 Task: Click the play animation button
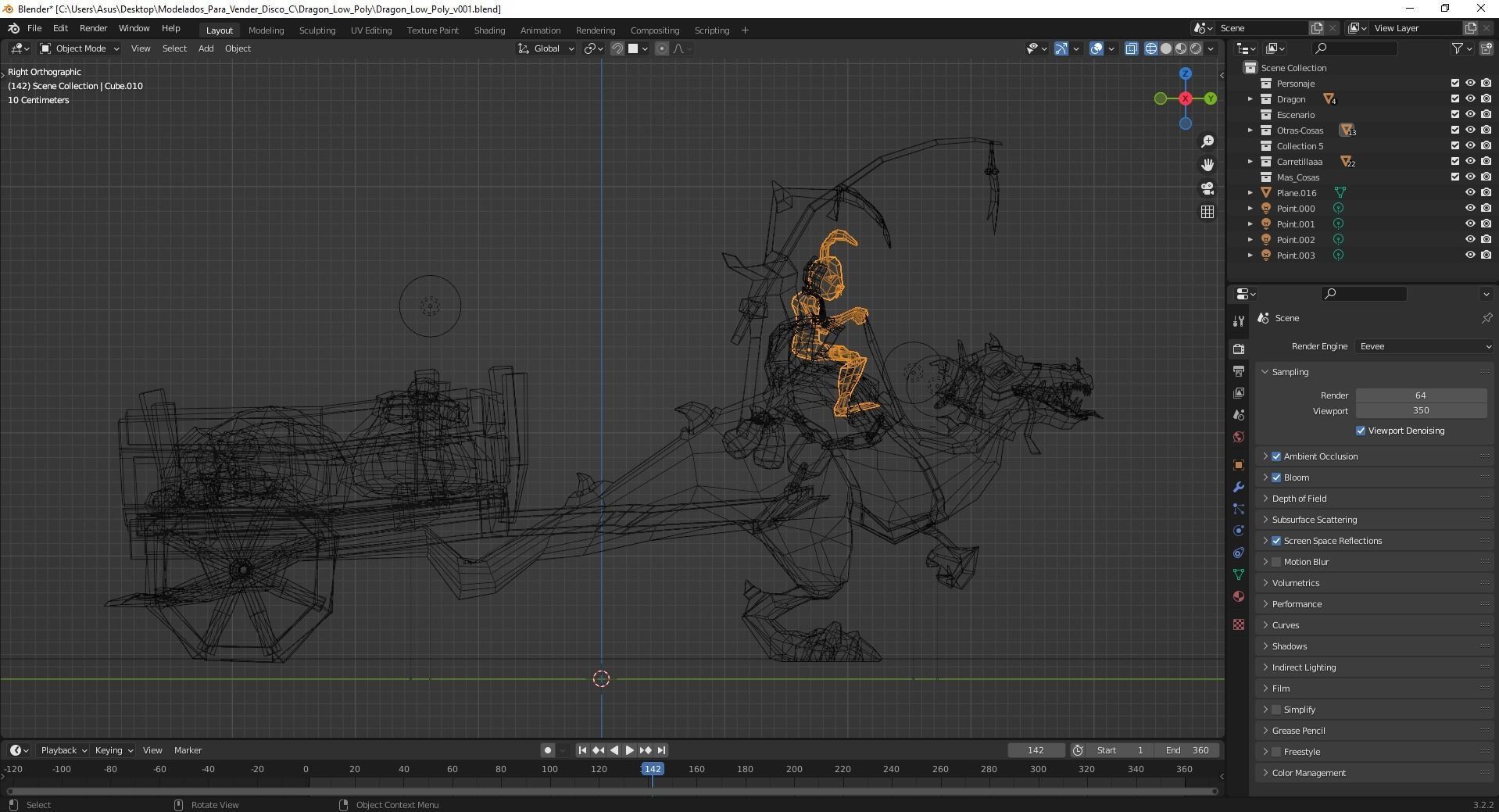point(629,750)
